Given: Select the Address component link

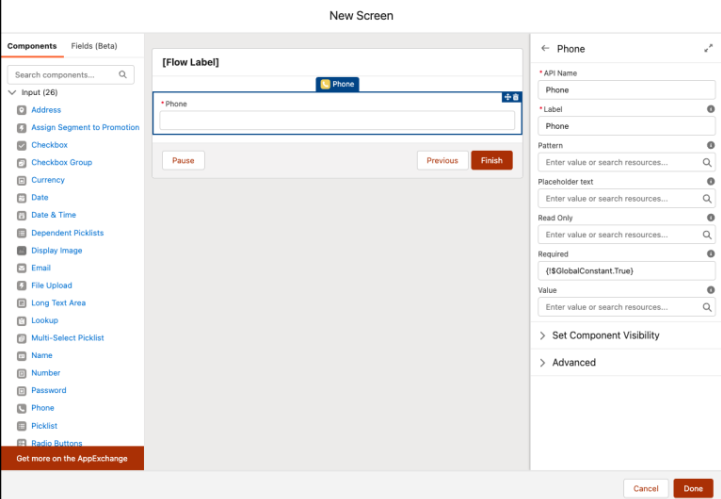Looking at the screenshot, I should click(46, 110).
